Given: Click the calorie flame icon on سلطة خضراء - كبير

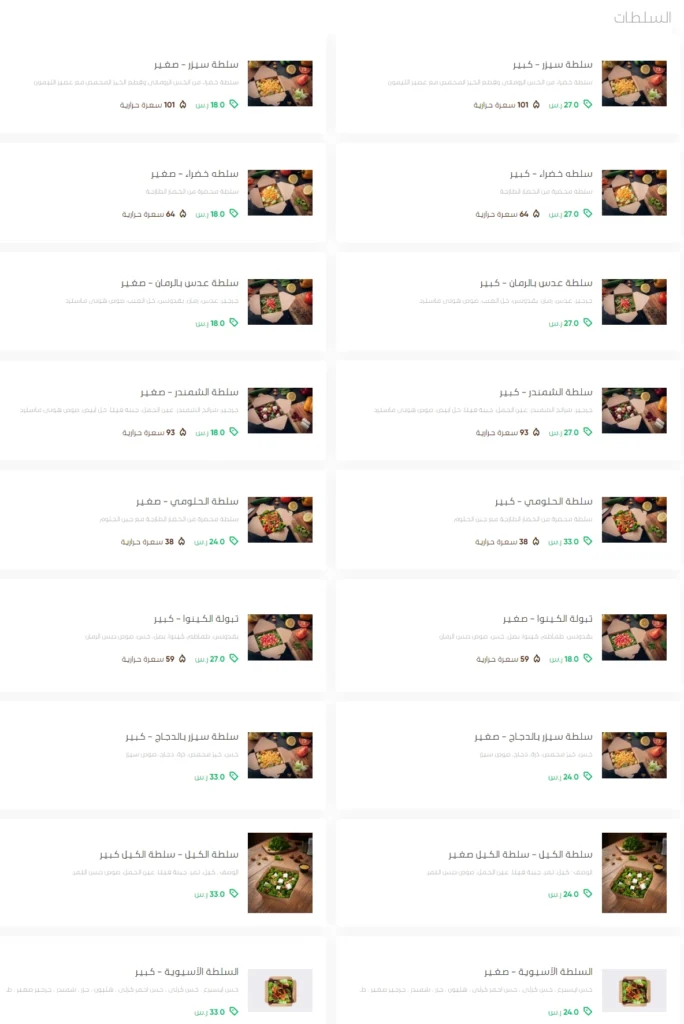Looking at the screenshot, I should click(x=536, y=214).
